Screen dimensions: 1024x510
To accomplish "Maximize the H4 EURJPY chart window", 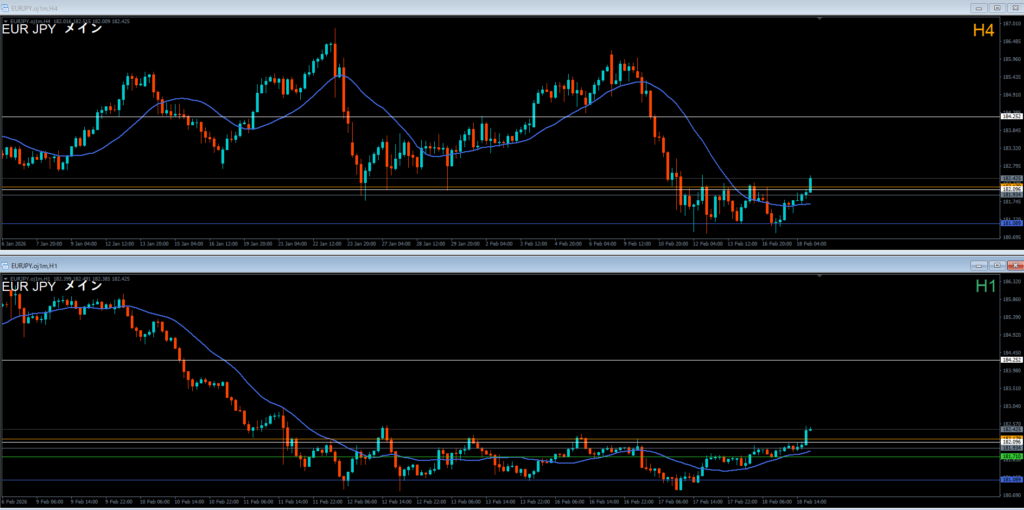I will click(x=996, y=7).
